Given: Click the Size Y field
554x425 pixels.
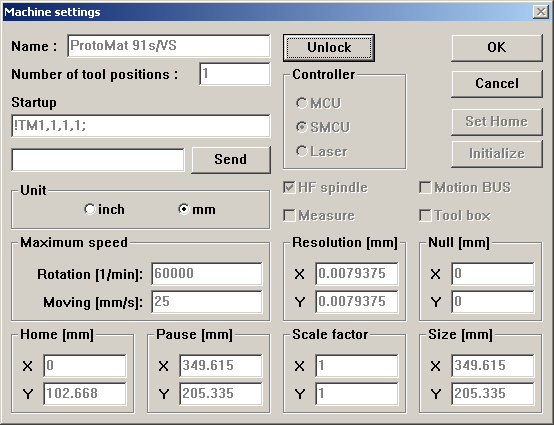Looking at the screenshot, I should (x=493, y=394).
